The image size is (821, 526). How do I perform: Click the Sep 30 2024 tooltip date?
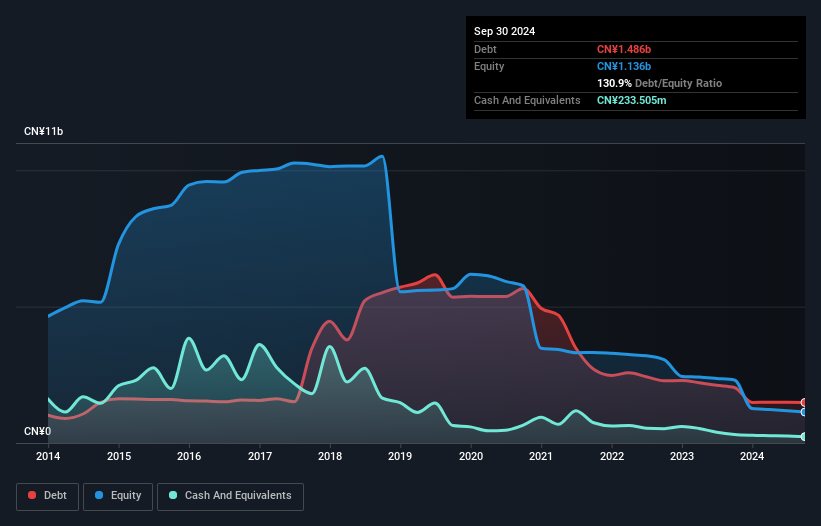(x=504, y=31)
